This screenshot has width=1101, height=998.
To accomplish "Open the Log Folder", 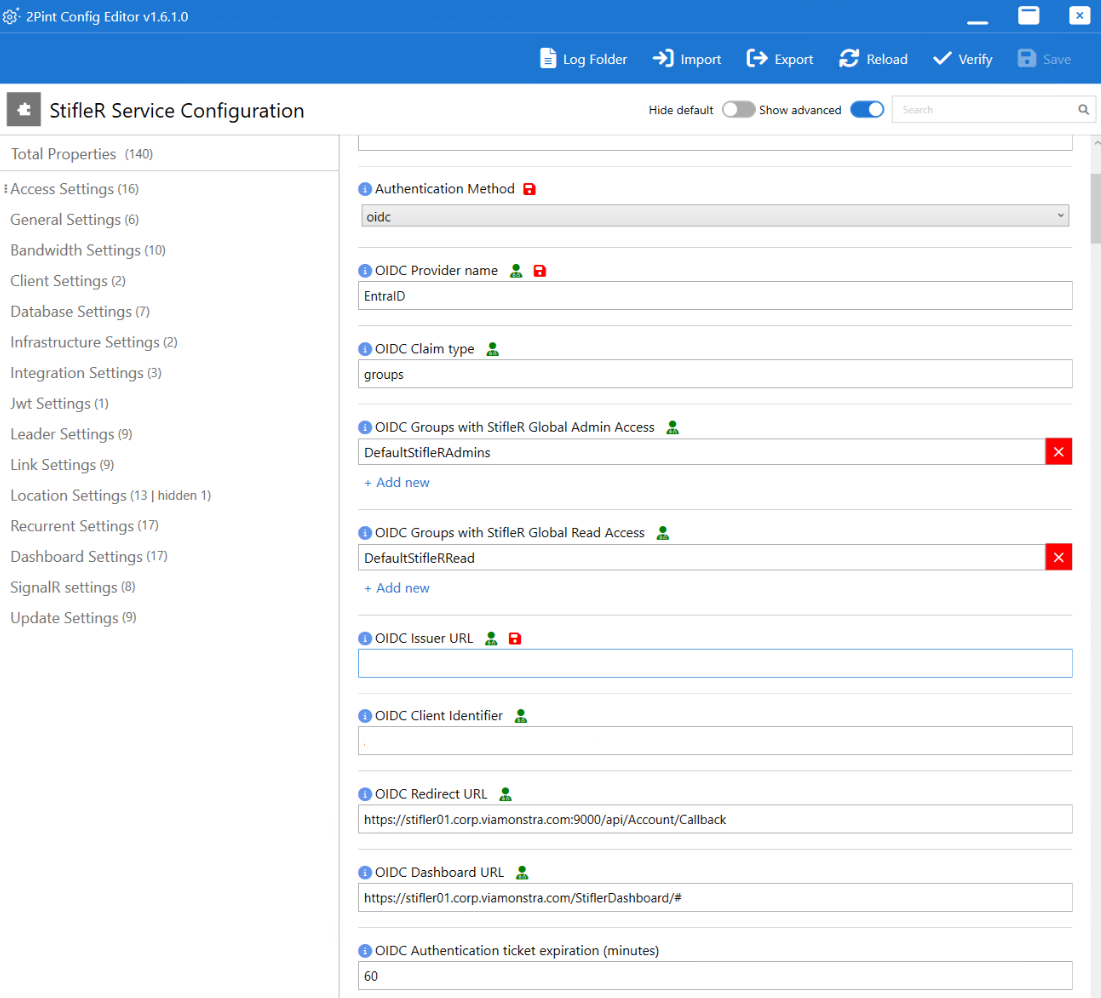I will (x=584, y=59).
